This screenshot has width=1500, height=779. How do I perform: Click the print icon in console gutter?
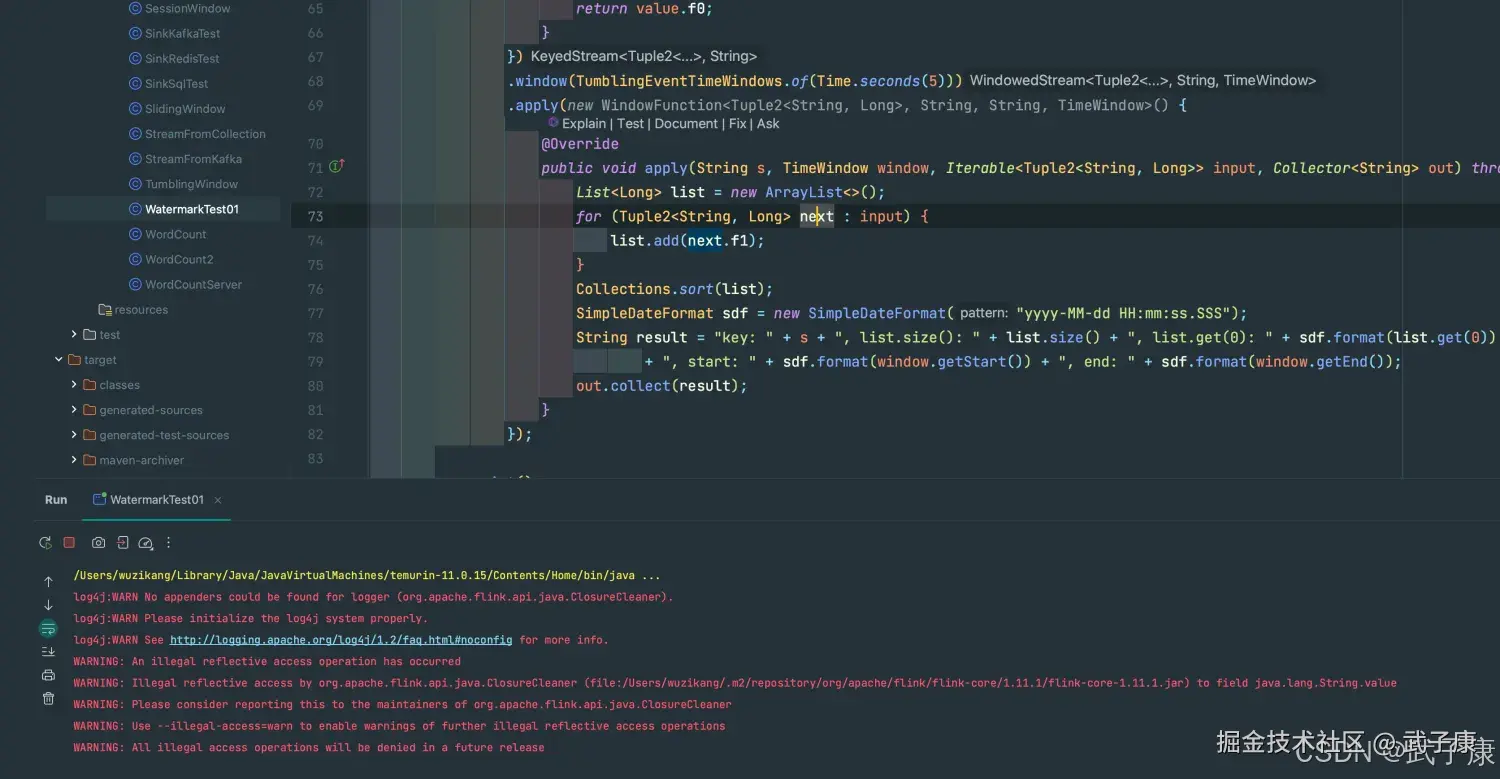(48, 675)
